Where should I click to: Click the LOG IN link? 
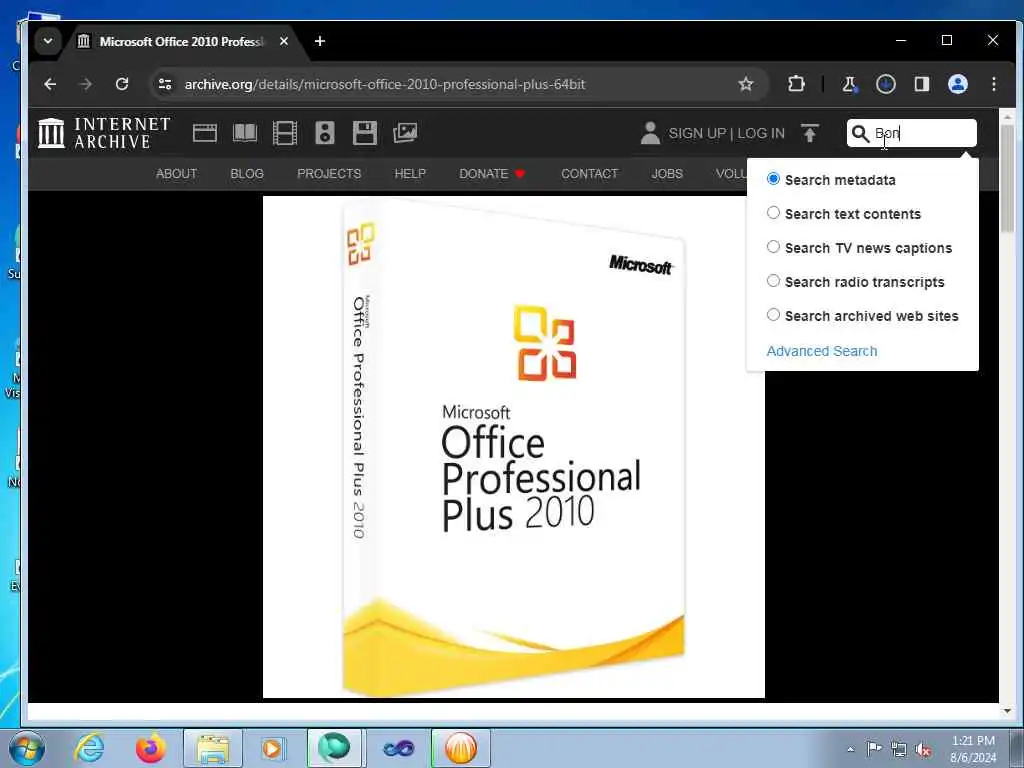761,133
